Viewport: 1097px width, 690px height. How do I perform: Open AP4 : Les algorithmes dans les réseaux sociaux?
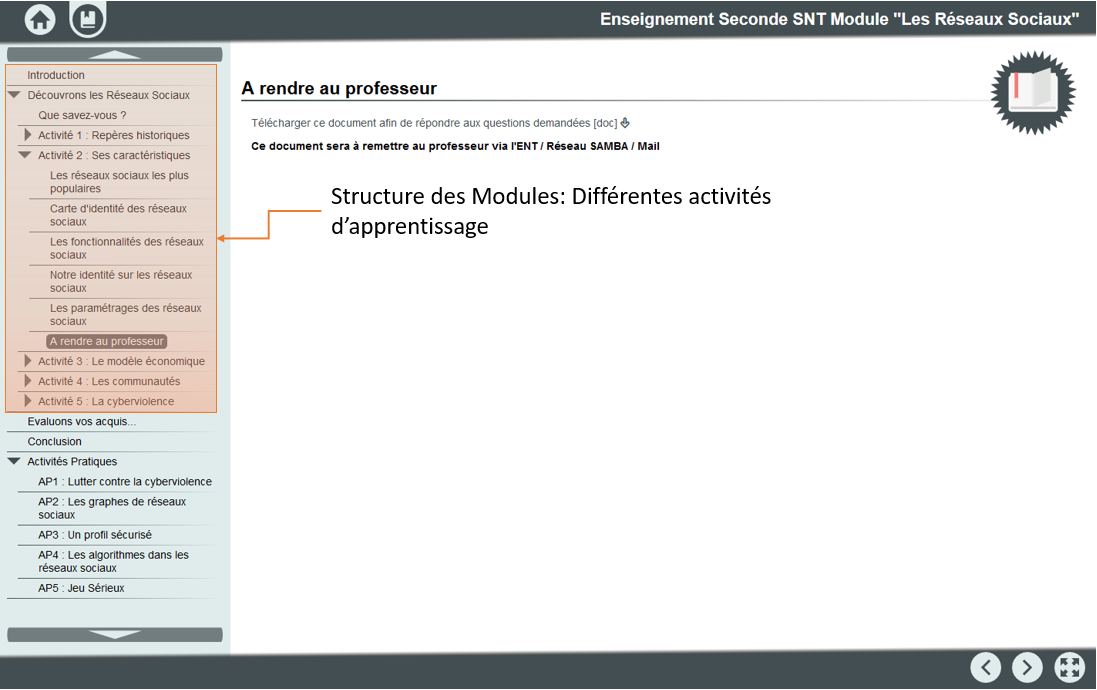pos(113,561)
